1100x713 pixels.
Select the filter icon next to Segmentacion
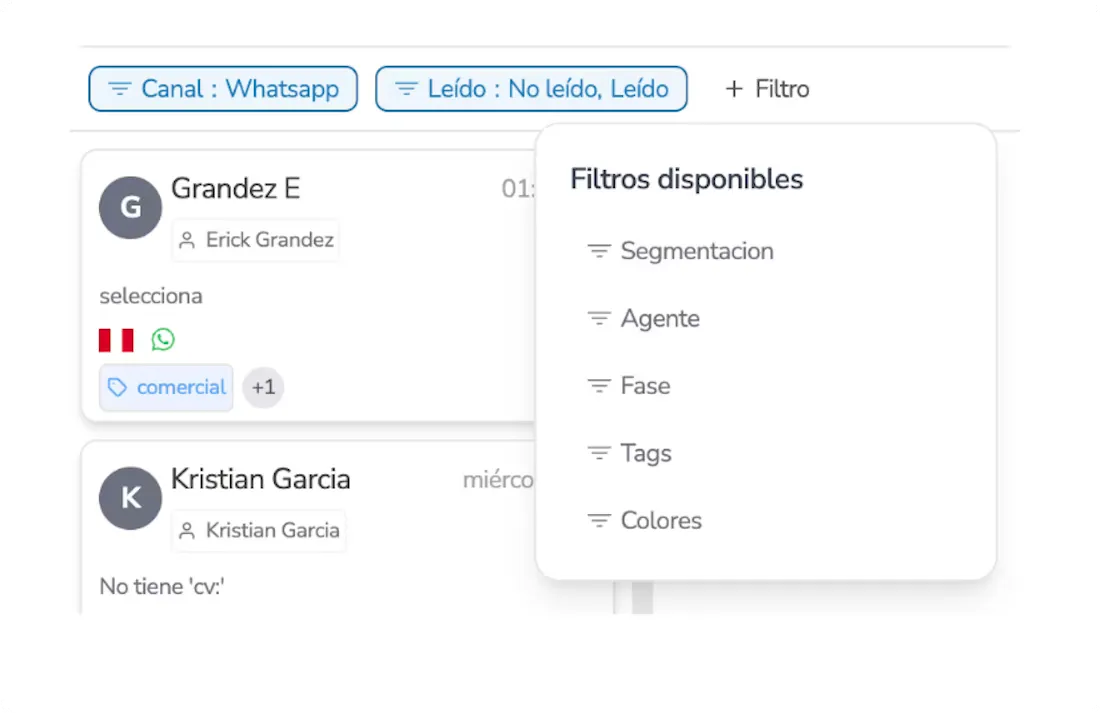point(598,252)
